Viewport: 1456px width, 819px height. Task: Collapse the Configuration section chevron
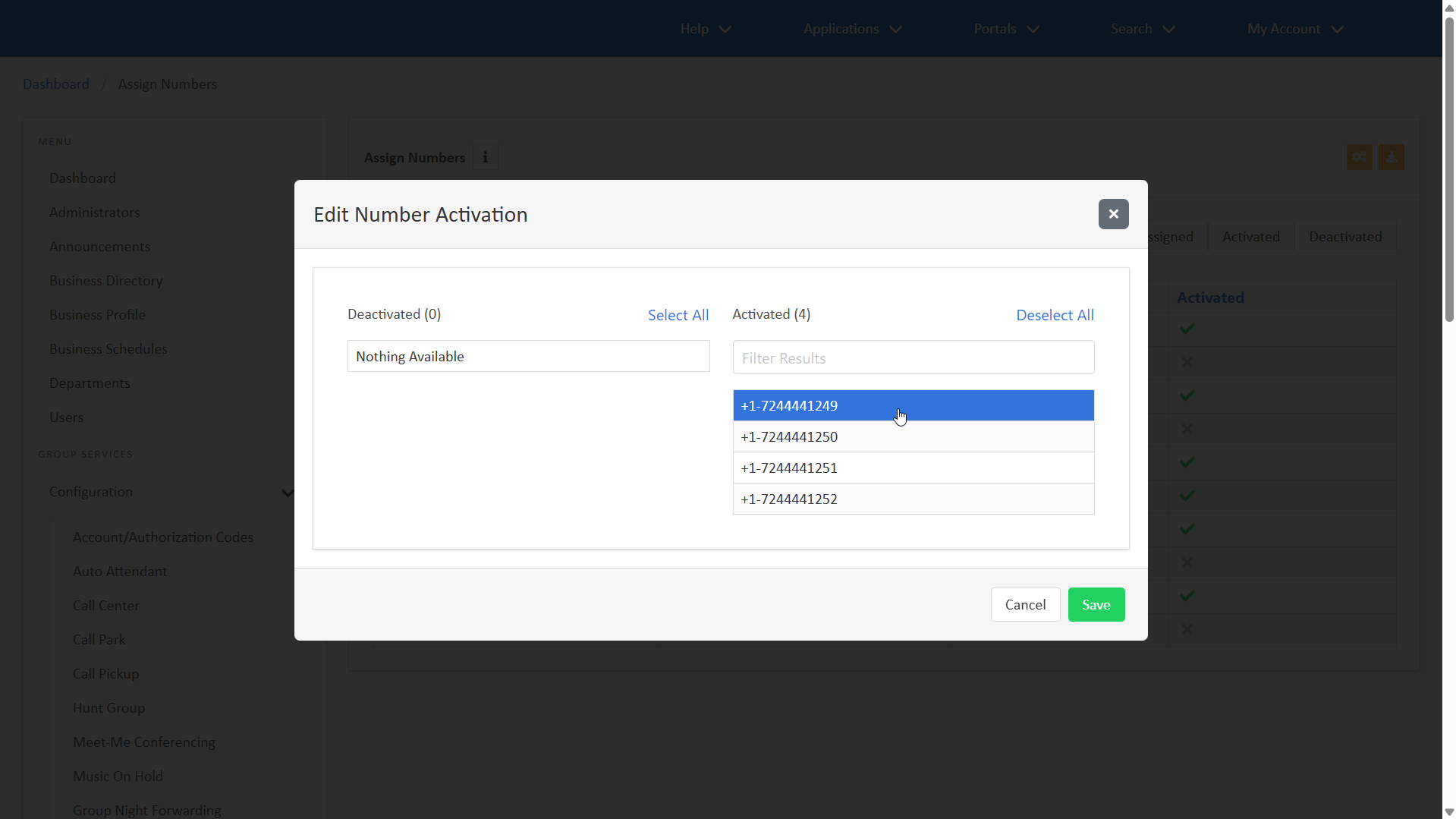pos(287,493)
